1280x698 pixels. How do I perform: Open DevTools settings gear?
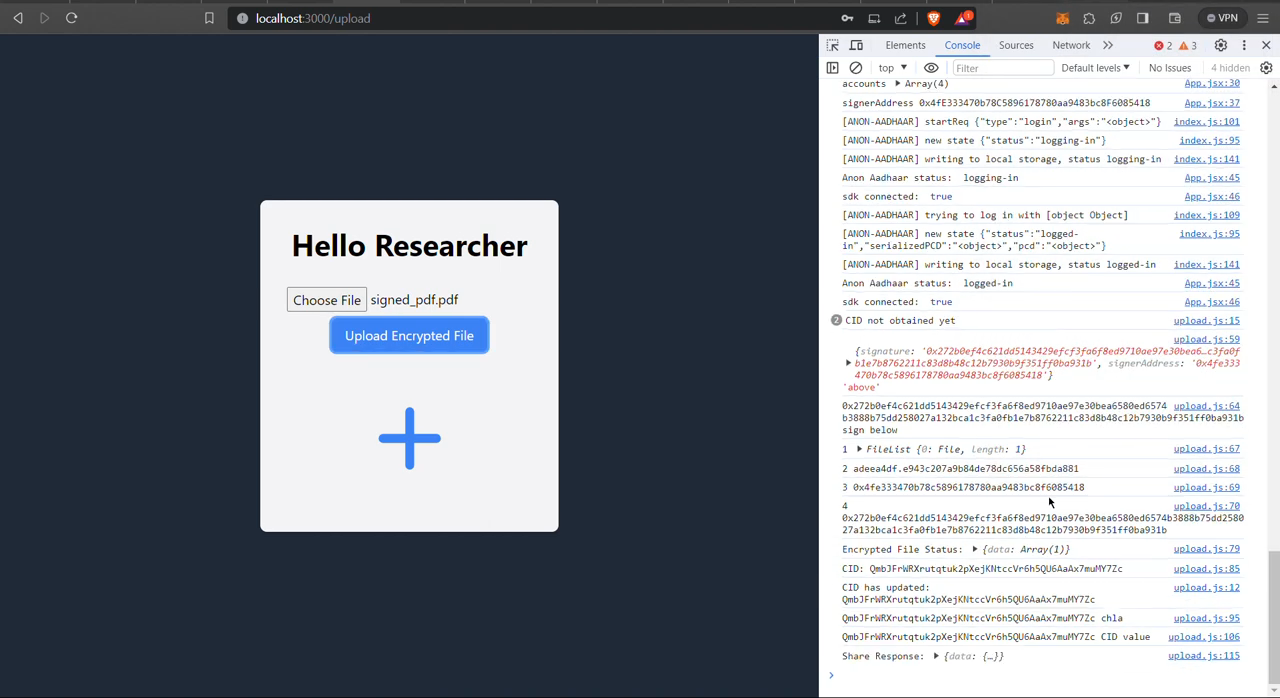[1221, 45]
